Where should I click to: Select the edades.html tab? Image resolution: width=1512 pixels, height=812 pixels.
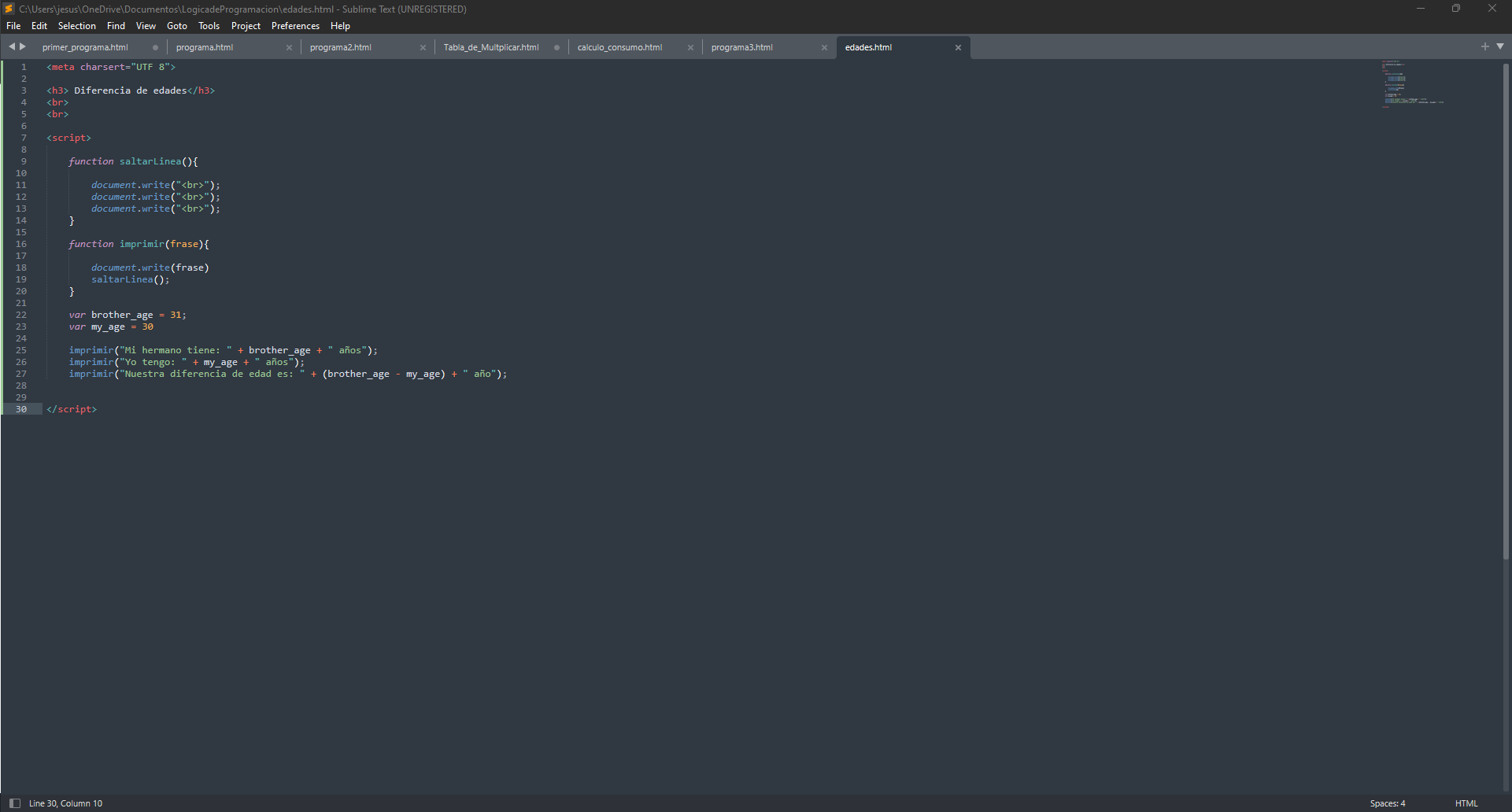pos(869,47)
